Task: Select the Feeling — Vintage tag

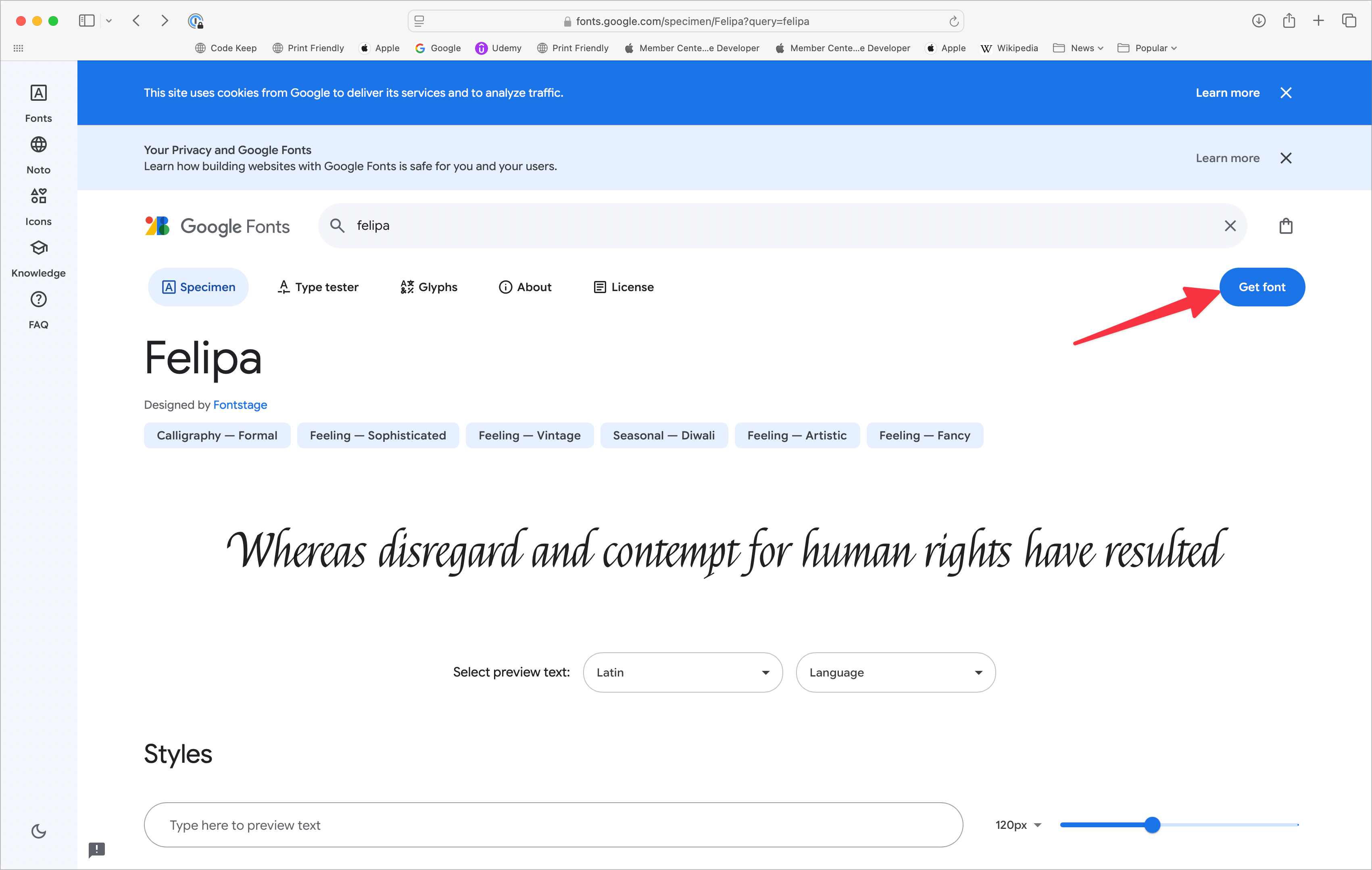Action: (x=529, y=436)
